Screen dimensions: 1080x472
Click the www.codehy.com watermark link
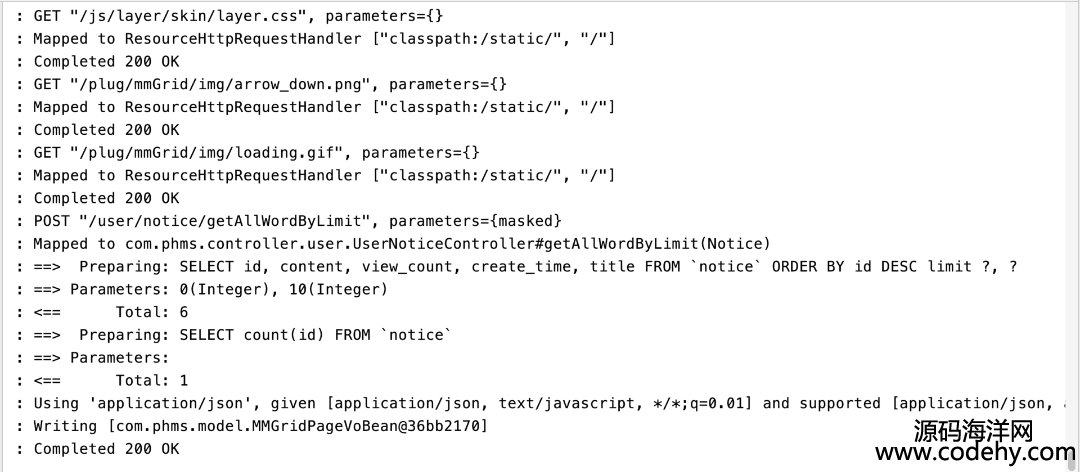(975, 453)
